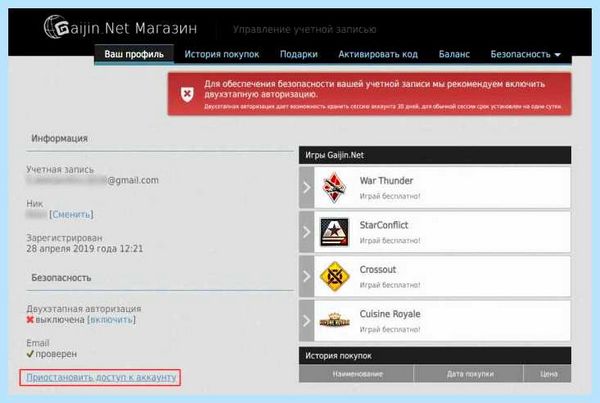The height and width of the screenshot is (403, 600).
Task: Click the Crossout game title
Action: [378, 269]
